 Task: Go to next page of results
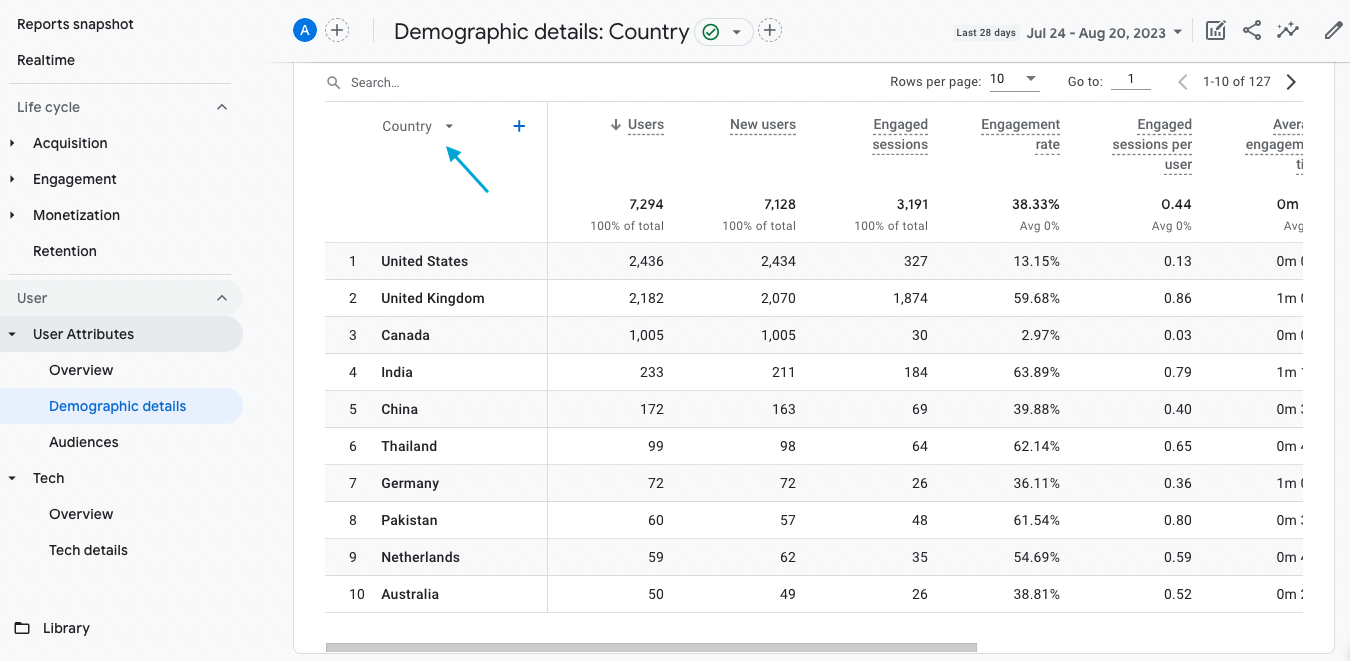[1291, 82]
